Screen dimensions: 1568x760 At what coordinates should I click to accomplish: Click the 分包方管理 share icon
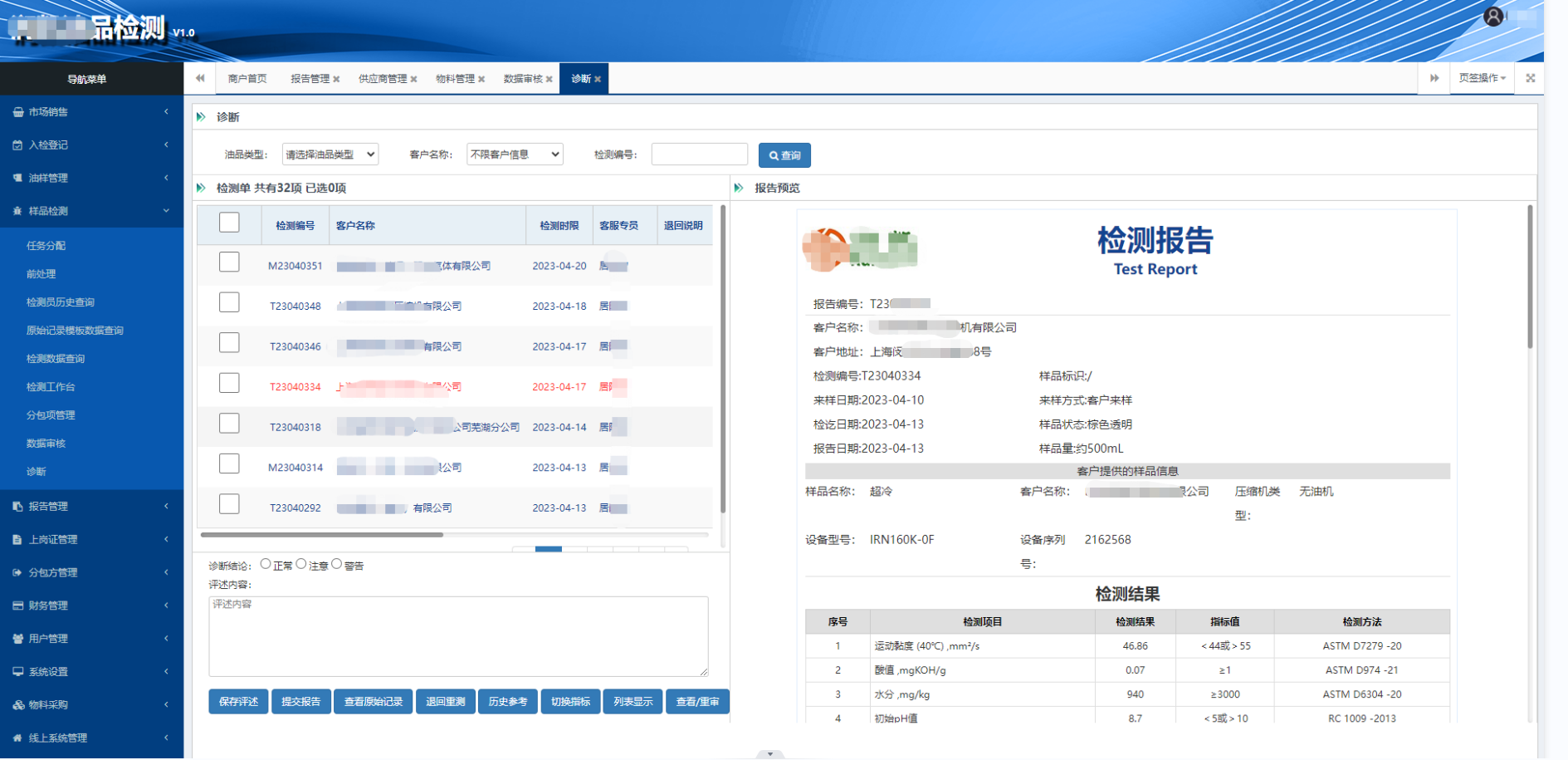click(x=17, y=572)
